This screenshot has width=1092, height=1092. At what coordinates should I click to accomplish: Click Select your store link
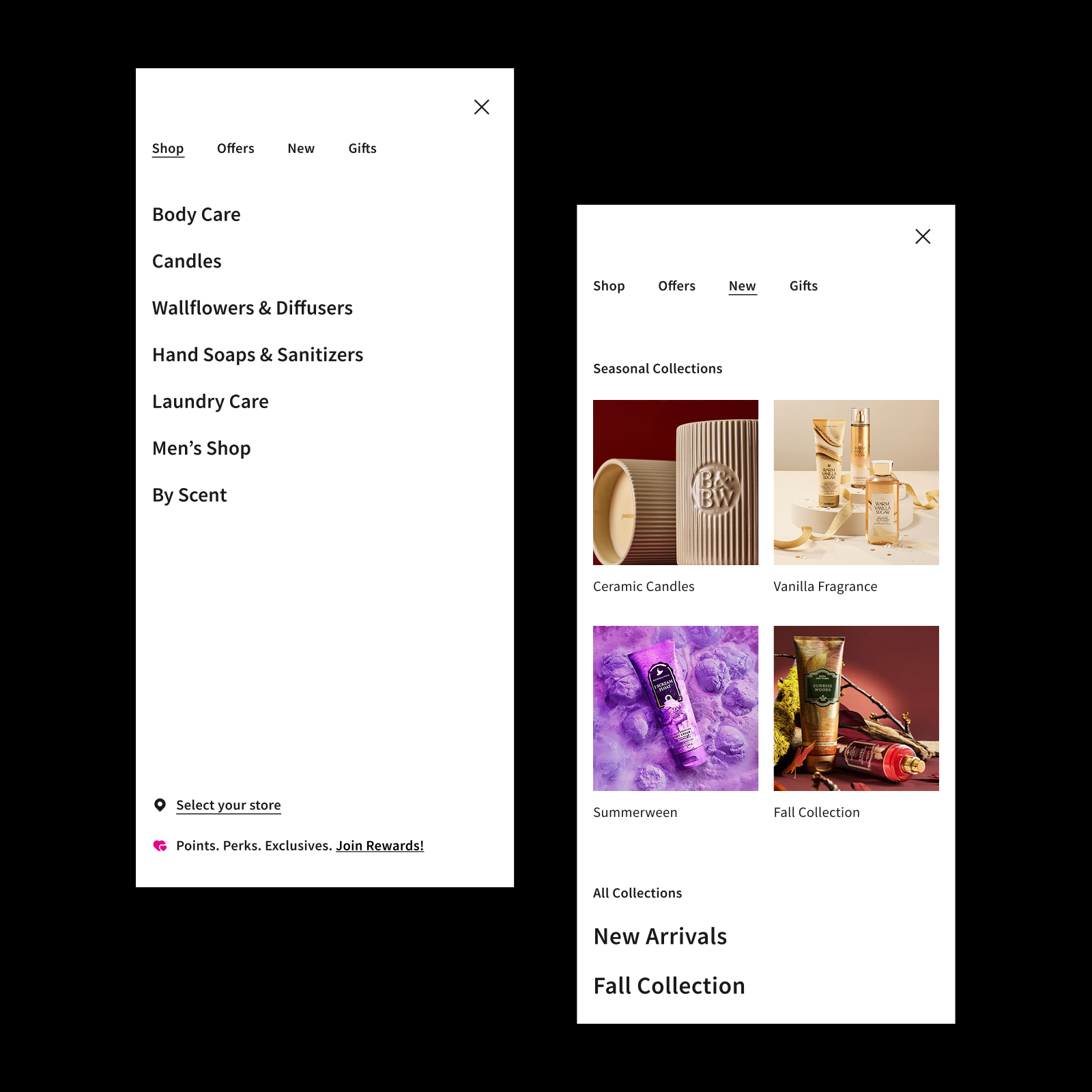tap(229, 805)
